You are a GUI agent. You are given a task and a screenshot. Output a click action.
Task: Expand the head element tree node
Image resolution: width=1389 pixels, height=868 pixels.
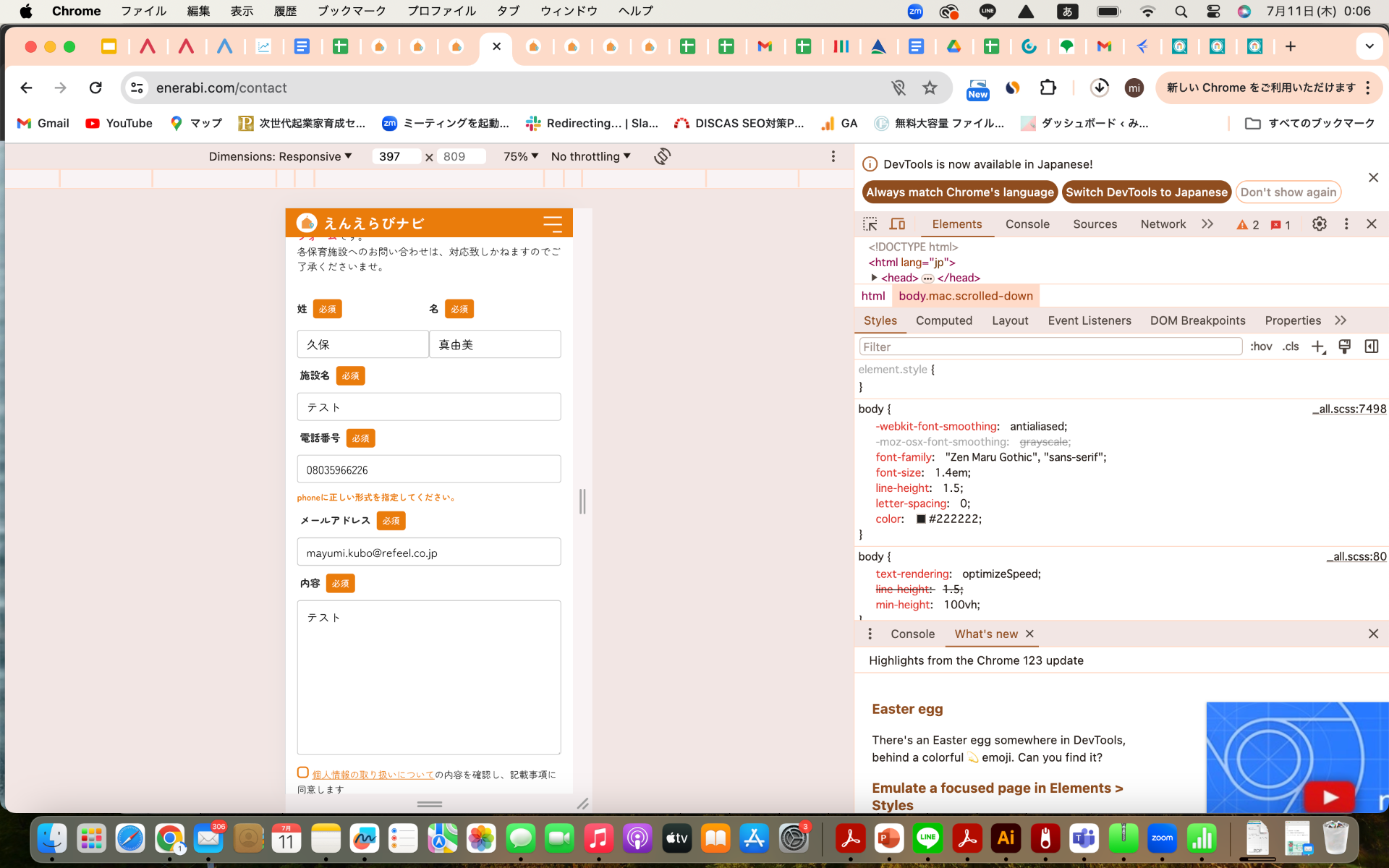tap(874, 278)
